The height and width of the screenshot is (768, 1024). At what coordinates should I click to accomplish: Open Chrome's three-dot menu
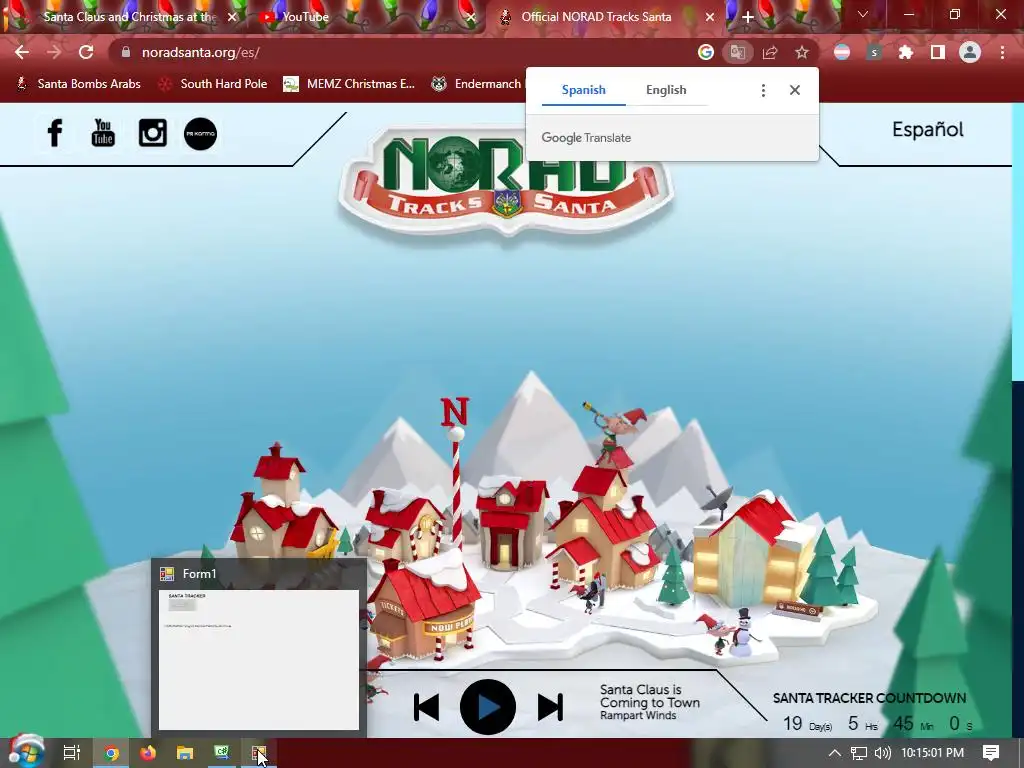1002,52
